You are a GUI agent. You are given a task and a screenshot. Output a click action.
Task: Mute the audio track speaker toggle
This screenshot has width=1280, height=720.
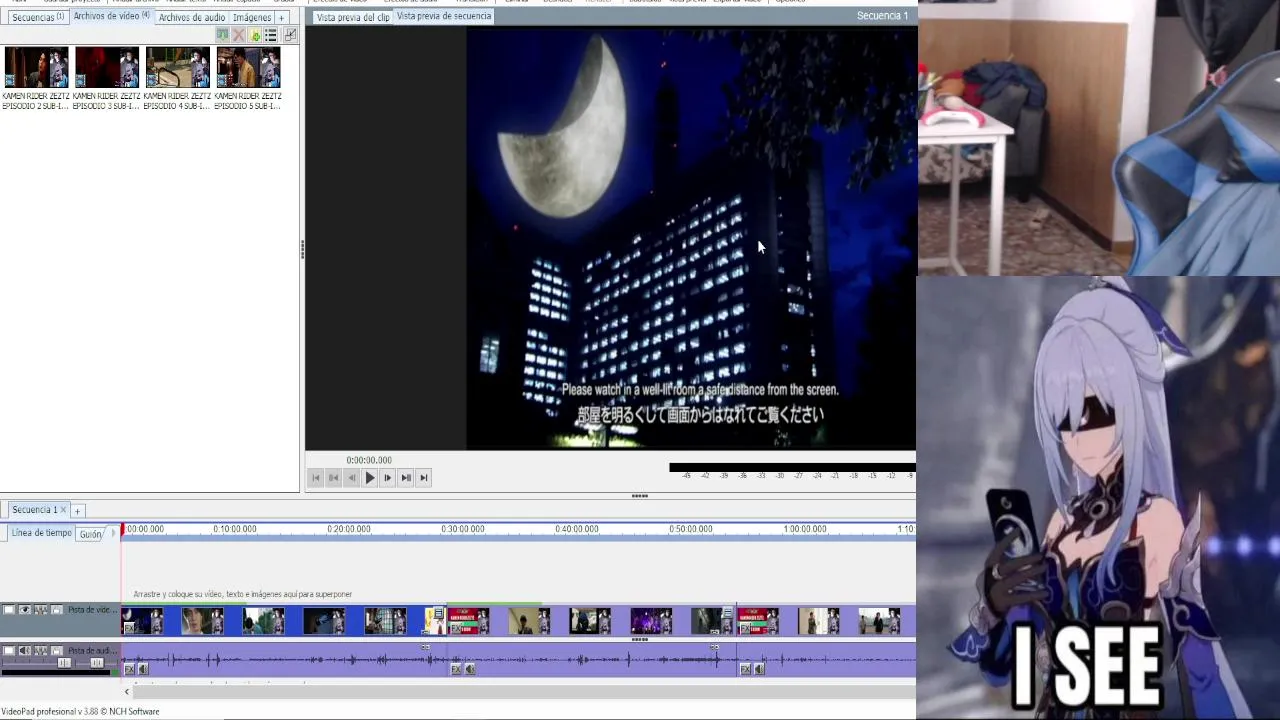(25, 651)
